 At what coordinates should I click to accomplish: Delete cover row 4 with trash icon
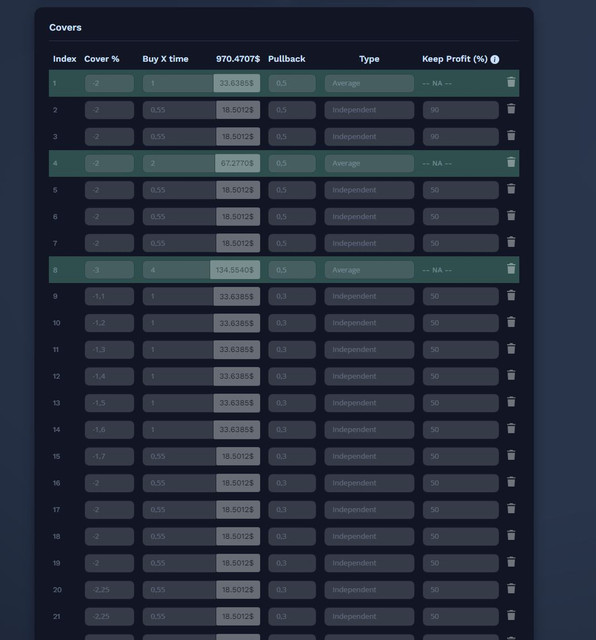click(511, 162)
